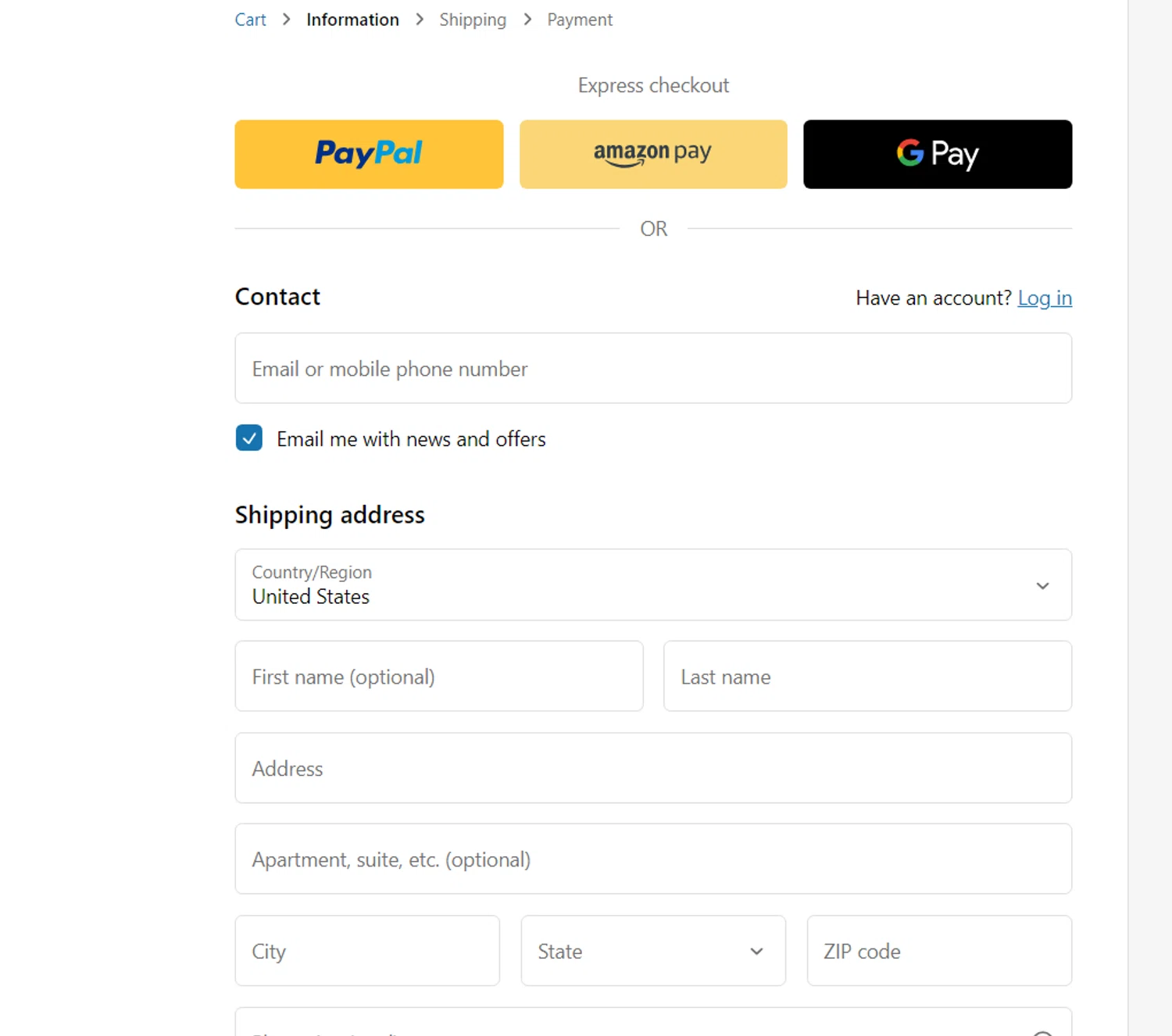Uncheck Email me with news and offers
The image size is (1172, 1036).
click(x=249, y=438)
